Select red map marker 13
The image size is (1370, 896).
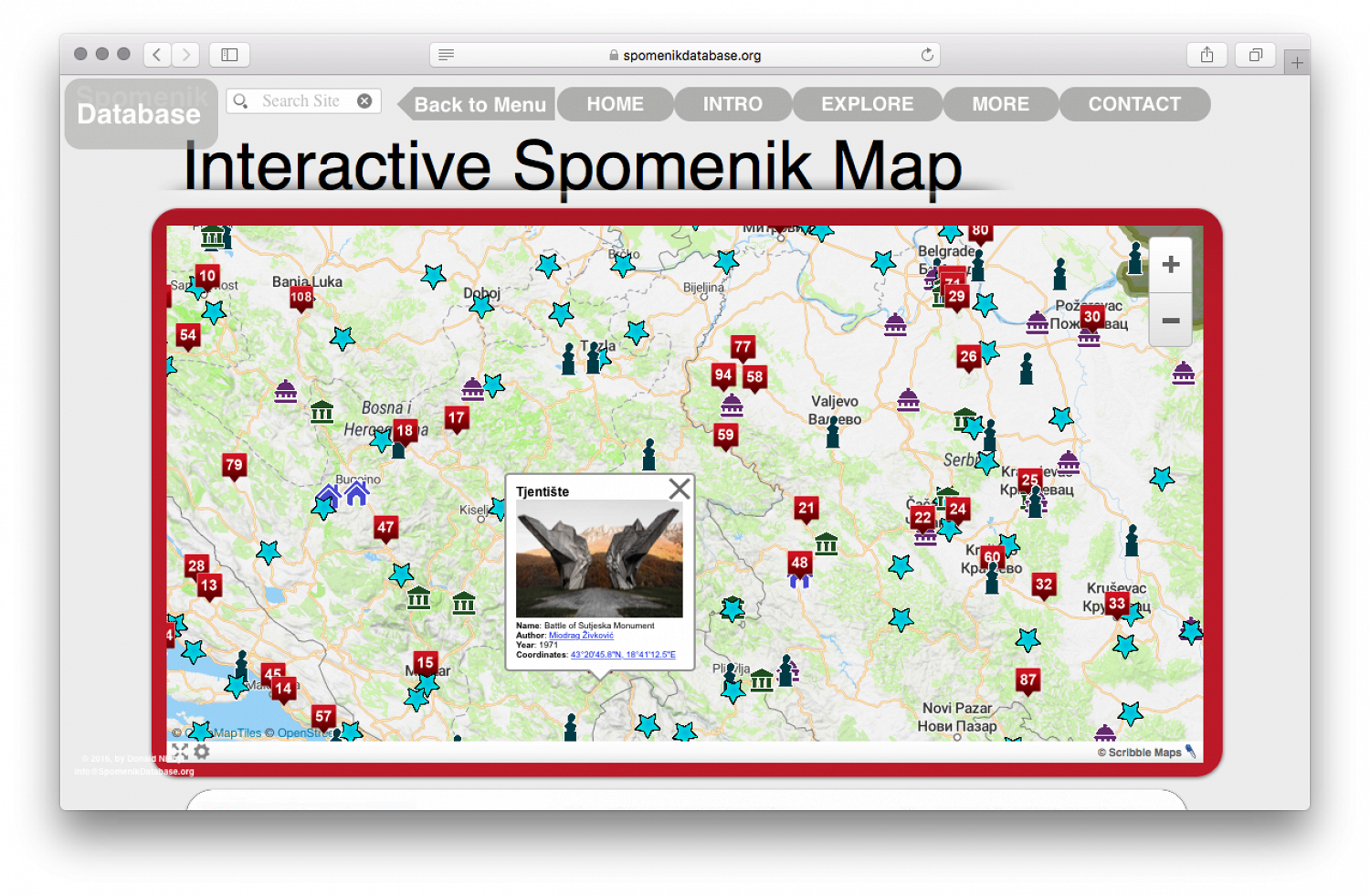209,587
